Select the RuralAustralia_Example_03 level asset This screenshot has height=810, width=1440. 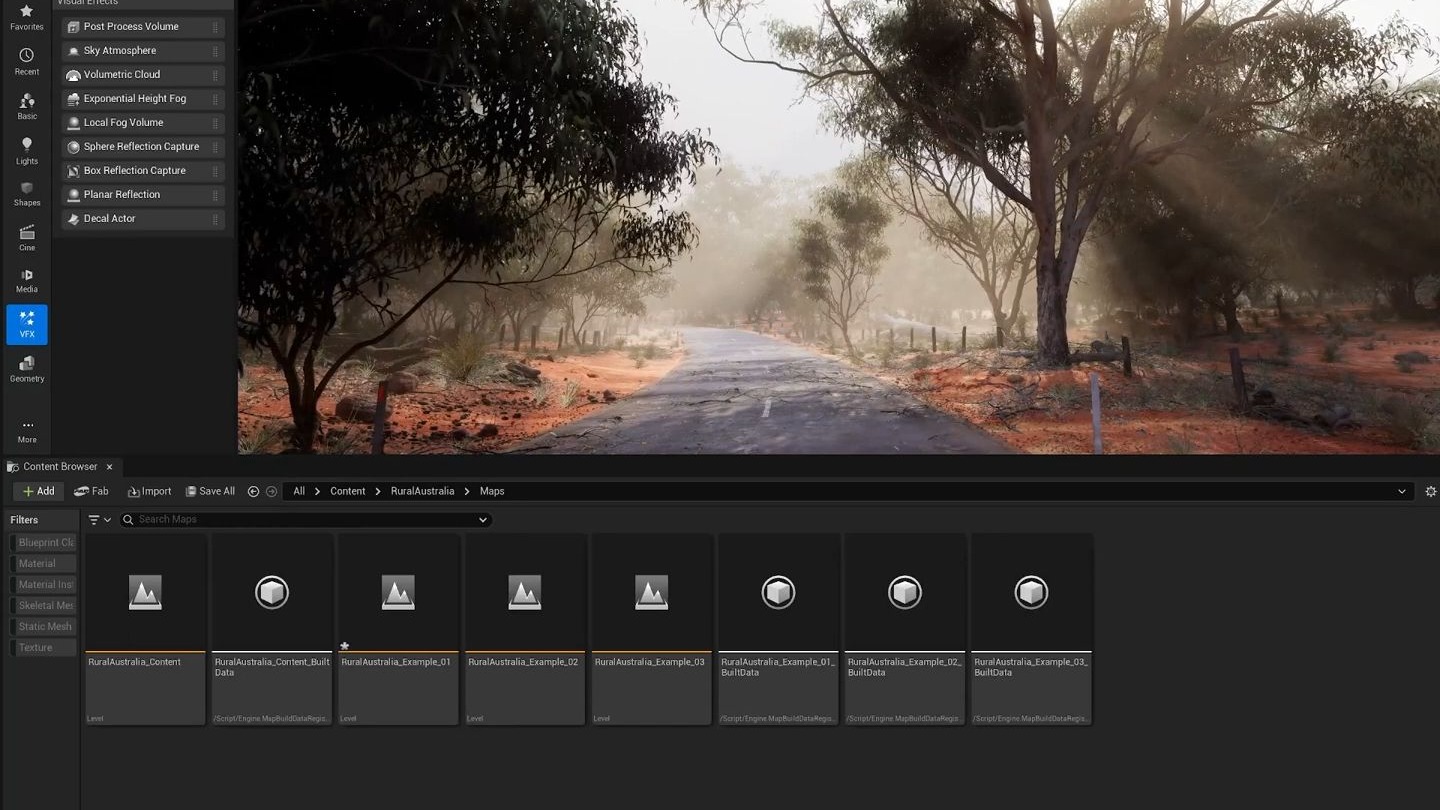click(x=652, y=629)
